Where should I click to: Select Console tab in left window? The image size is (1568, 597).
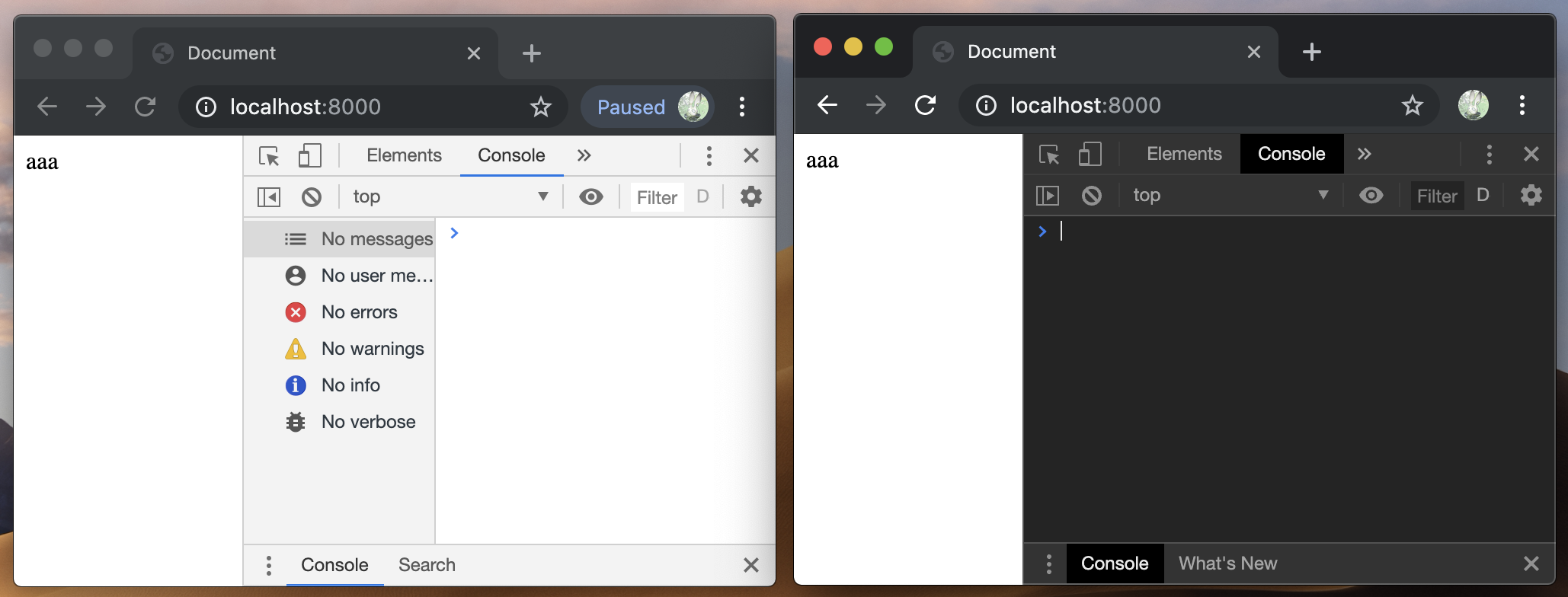pos(511,155)
